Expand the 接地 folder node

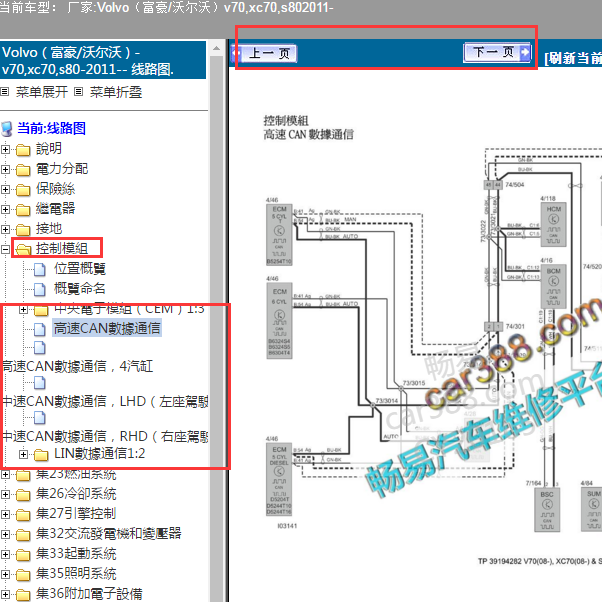5,229
